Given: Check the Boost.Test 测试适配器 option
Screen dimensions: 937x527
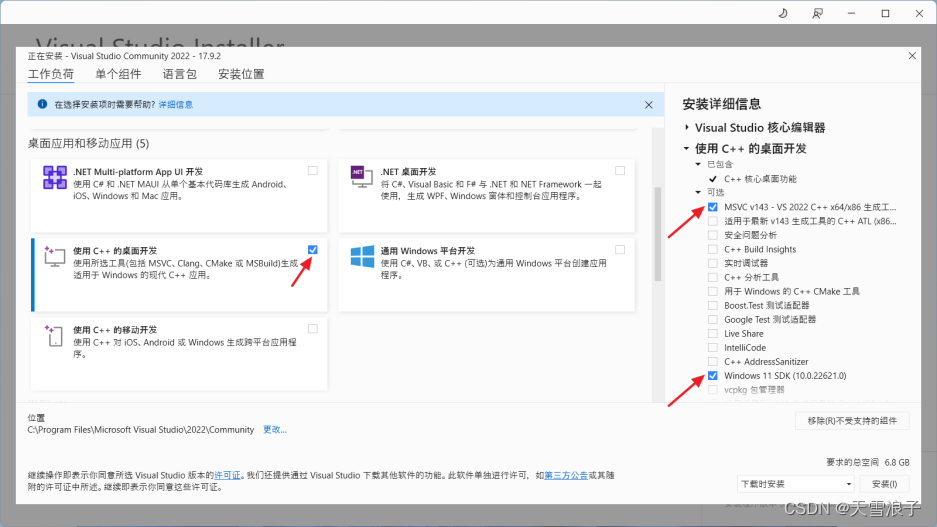Looking at the screenshot, I should pos(713,305).
